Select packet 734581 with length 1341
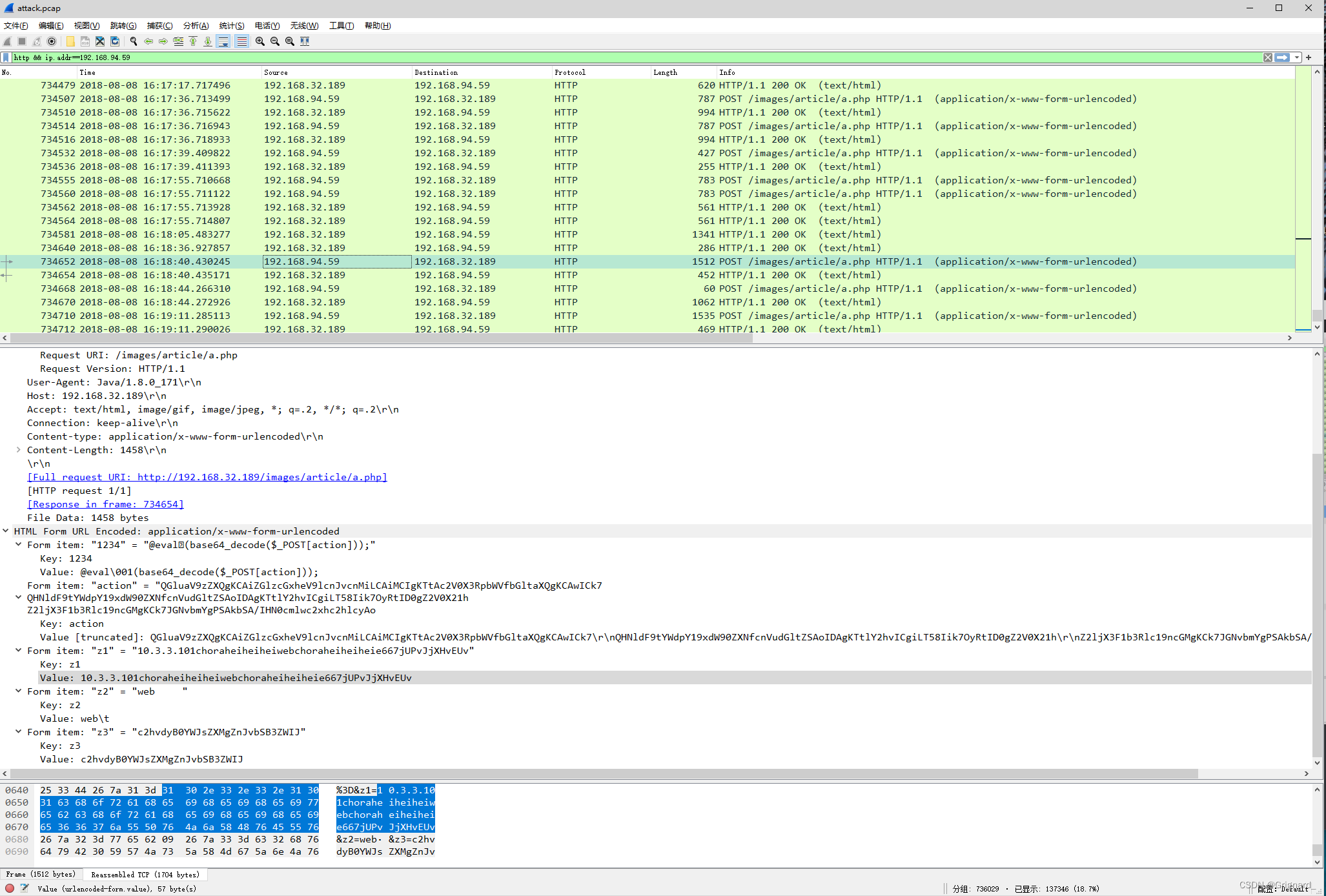Viewport: 1326px width, 896px height. pyautogui.click(x=647, y=234)
